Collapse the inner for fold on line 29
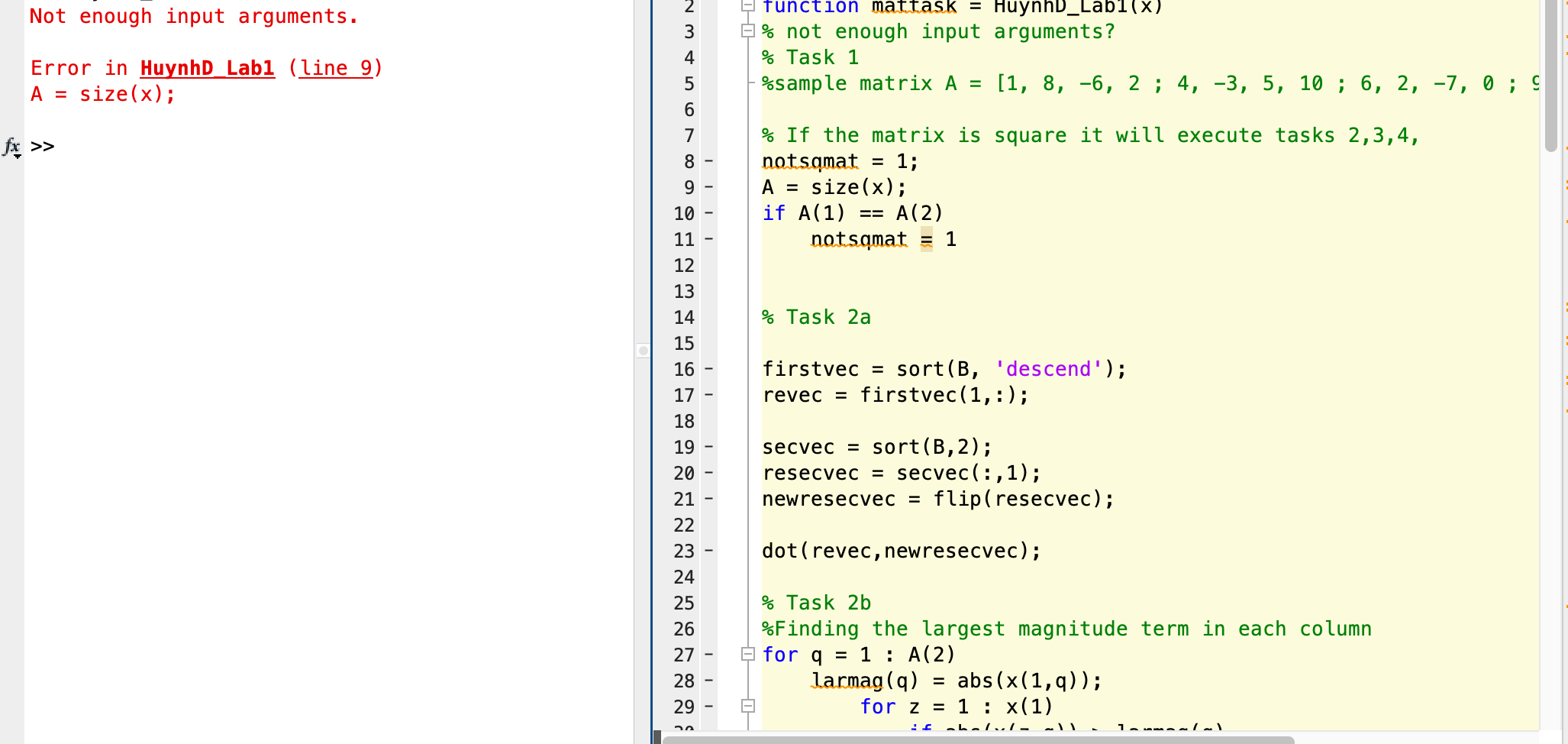 pos(747,707)
